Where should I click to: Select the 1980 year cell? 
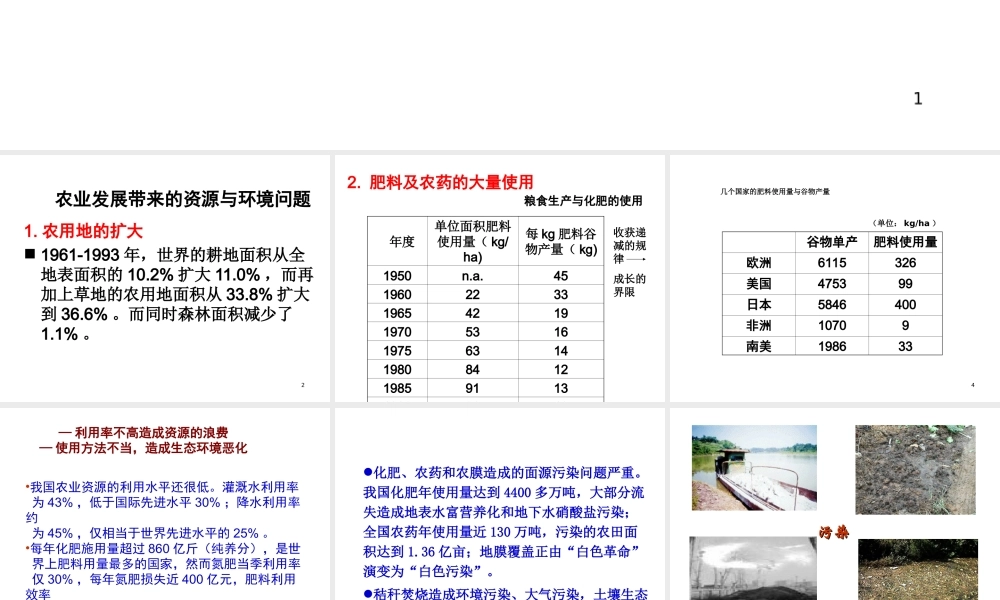[x=397, y=369]
